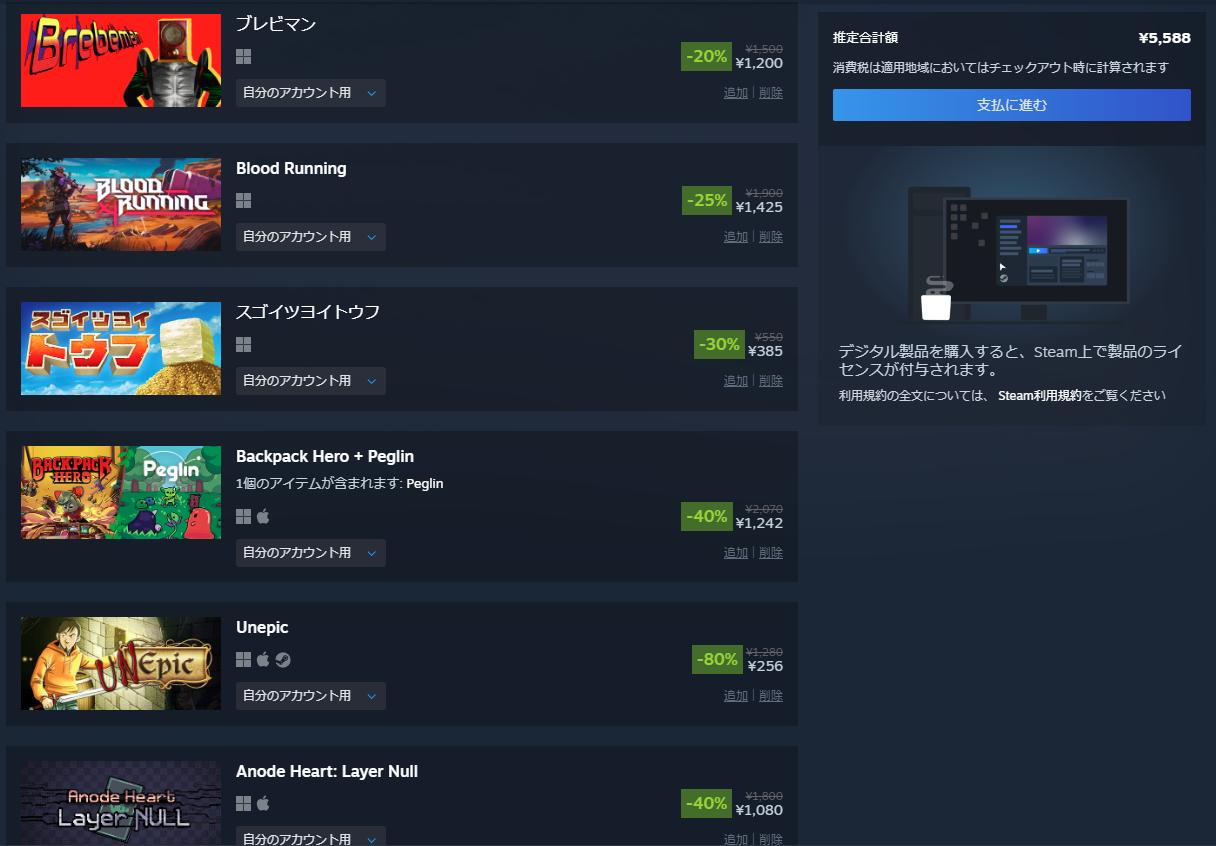The width and height of the screenshot is (1216, 846).
Task: Click the SteamOS icon beside Unepic
Action: click(x=283, y=660)
